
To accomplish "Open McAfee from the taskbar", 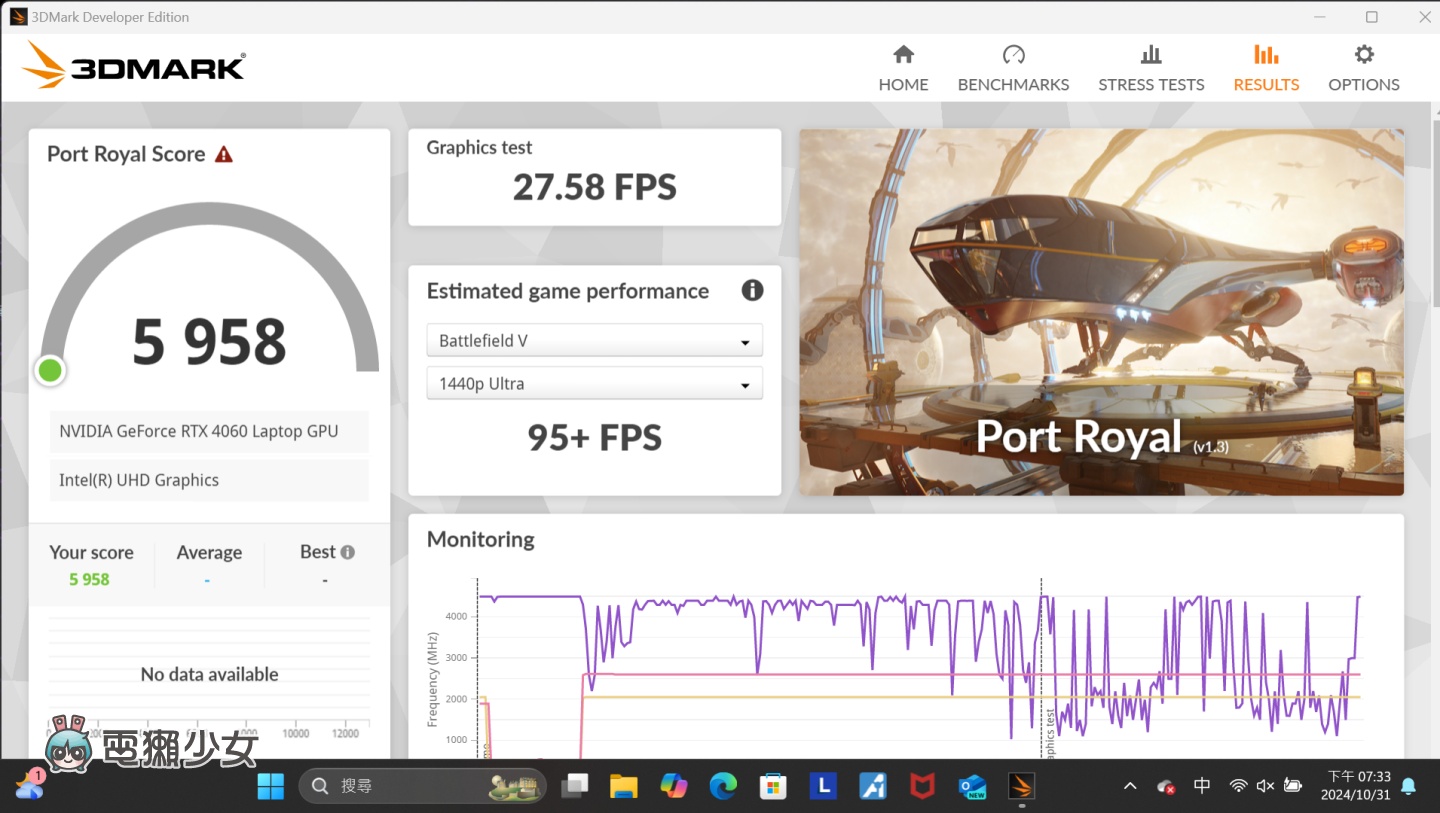I will click(922, 787).
